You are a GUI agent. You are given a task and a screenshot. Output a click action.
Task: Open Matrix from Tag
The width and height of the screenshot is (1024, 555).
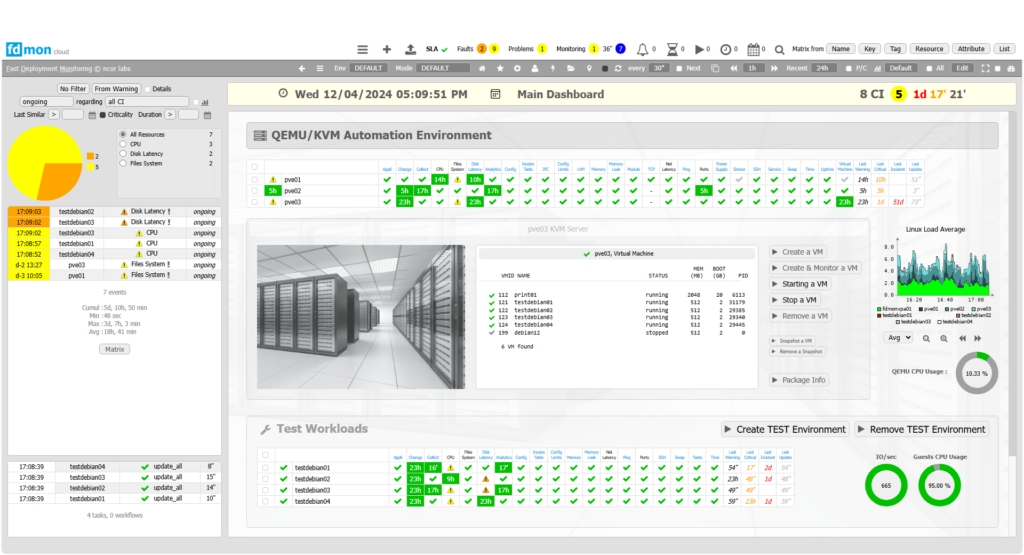[x=895, y=49]
